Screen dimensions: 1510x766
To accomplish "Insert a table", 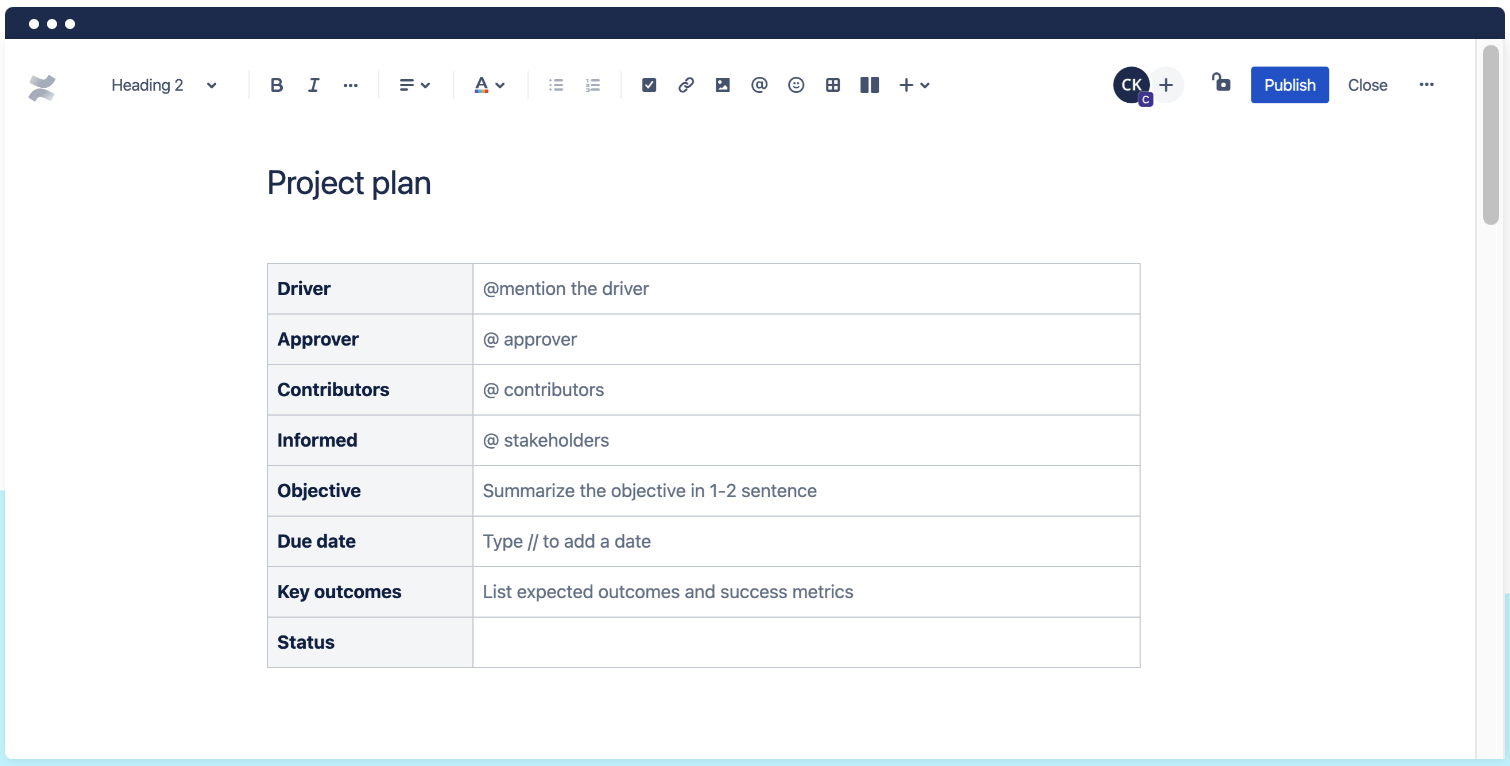I will coord(833,85).
